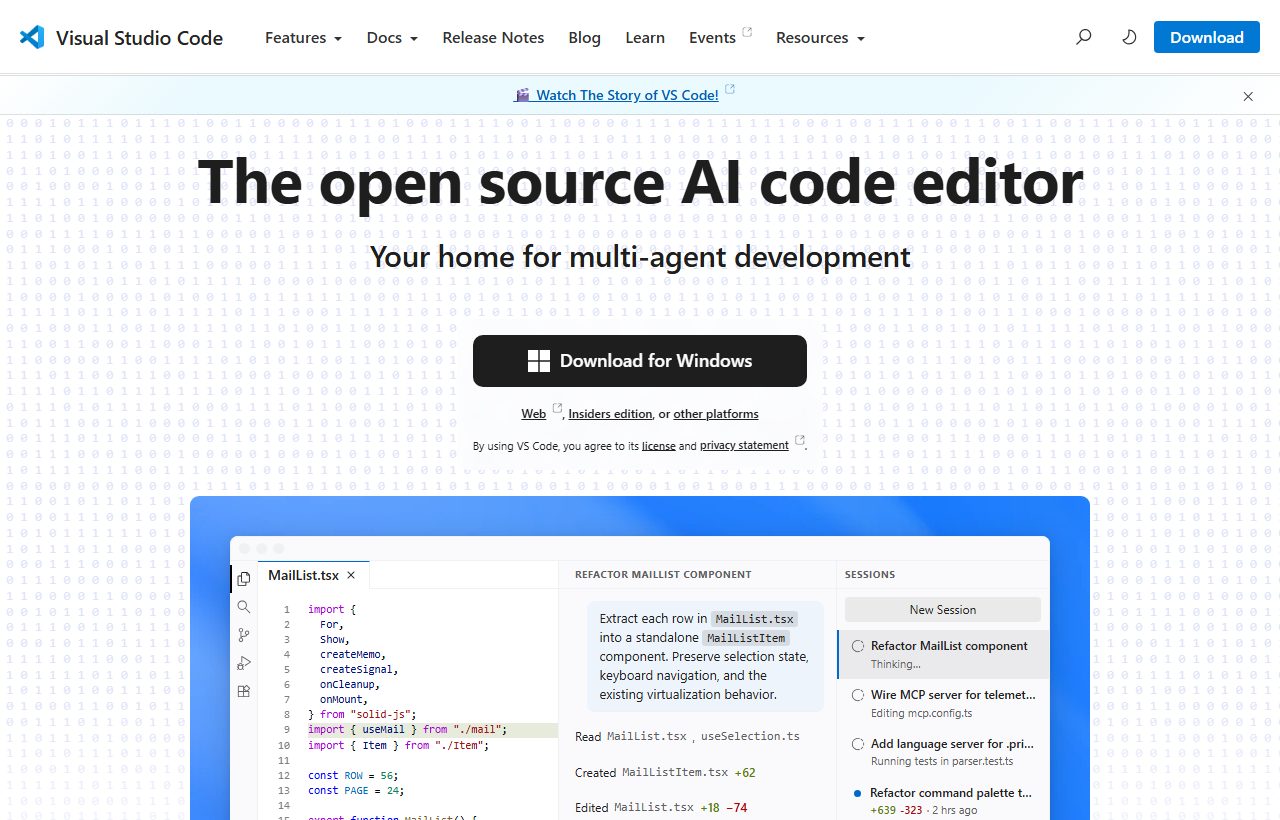
Task: Open the other platforms link
Action: click(716, 414)
